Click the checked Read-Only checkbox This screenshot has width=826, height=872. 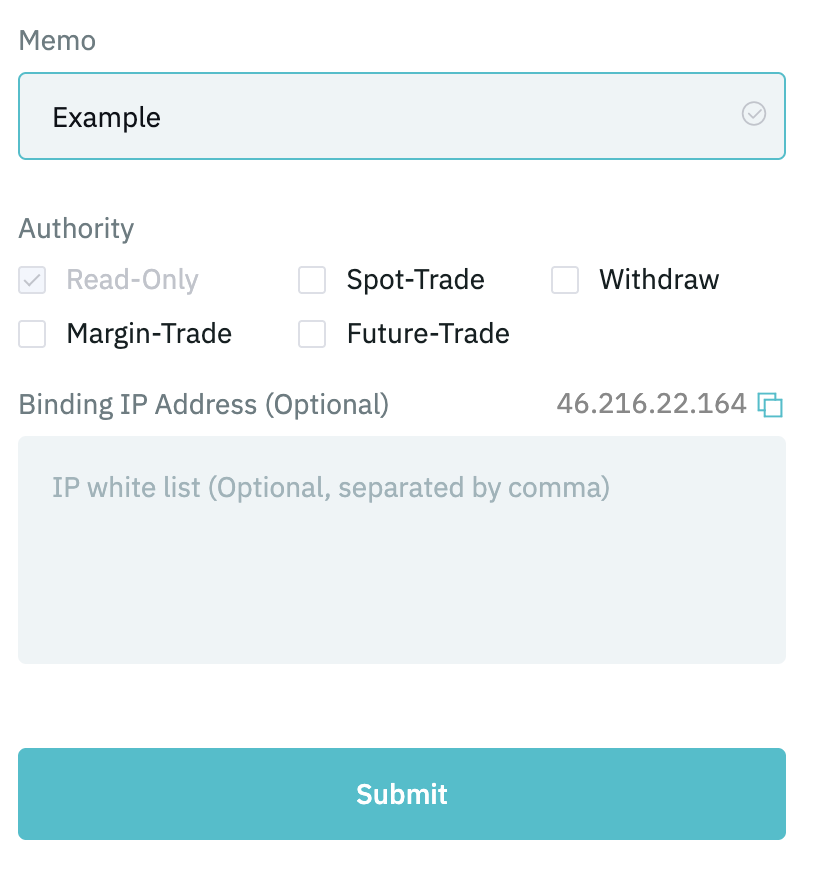tap(32, 280)
